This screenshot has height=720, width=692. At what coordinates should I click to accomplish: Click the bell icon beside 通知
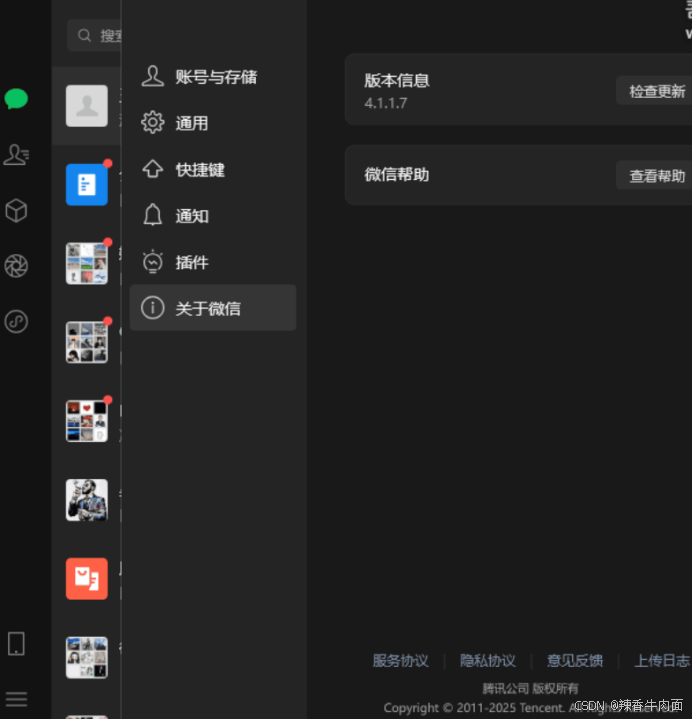tap(152, 215)
